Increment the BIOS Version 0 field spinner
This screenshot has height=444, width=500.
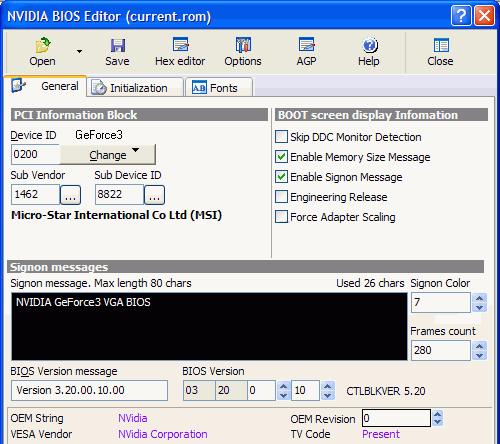[x=283, y=386]
